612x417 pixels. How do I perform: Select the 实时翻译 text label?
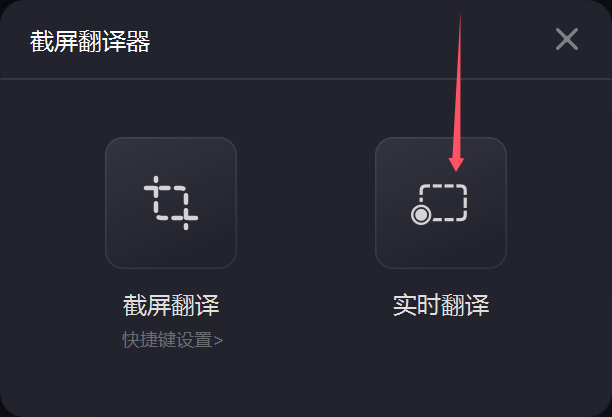click(x=441, y=305)
